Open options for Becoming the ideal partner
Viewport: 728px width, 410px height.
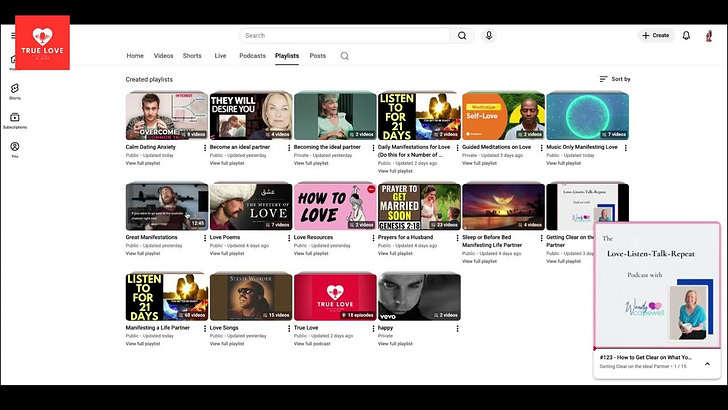[373, 148]
